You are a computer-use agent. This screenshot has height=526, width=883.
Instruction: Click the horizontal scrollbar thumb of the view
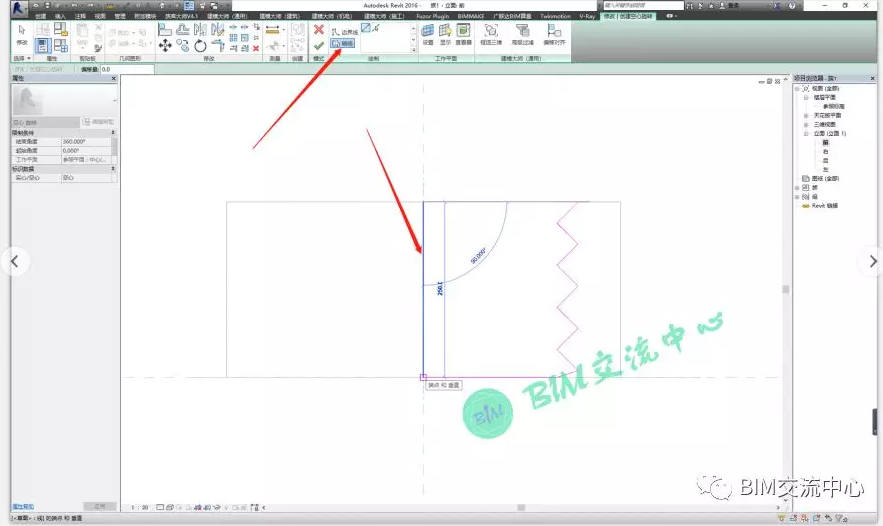pos(521,507)
